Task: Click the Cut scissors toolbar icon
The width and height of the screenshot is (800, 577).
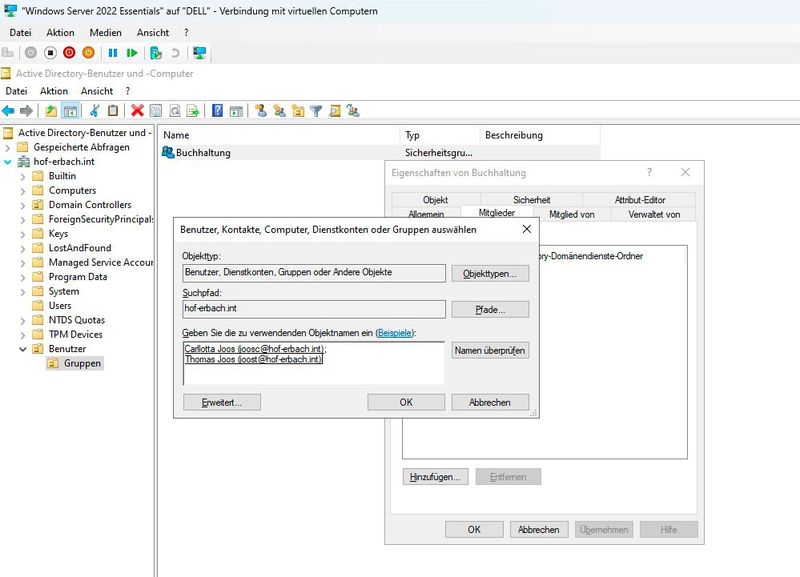Action: click(94, 111)
